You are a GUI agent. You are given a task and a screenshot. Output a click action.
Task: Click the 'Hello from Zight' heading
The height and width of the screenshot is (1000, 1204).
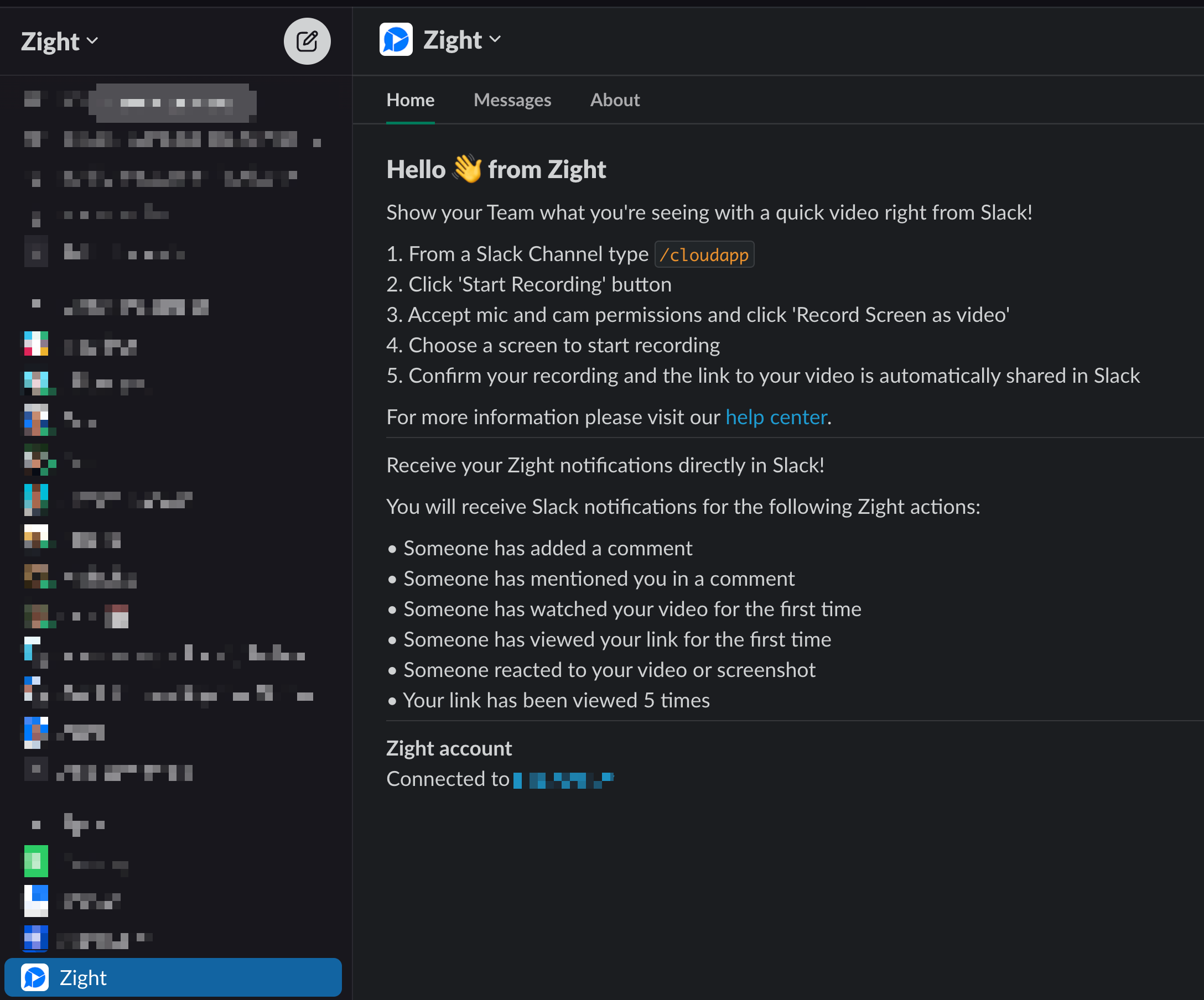[x=496, y=170]
